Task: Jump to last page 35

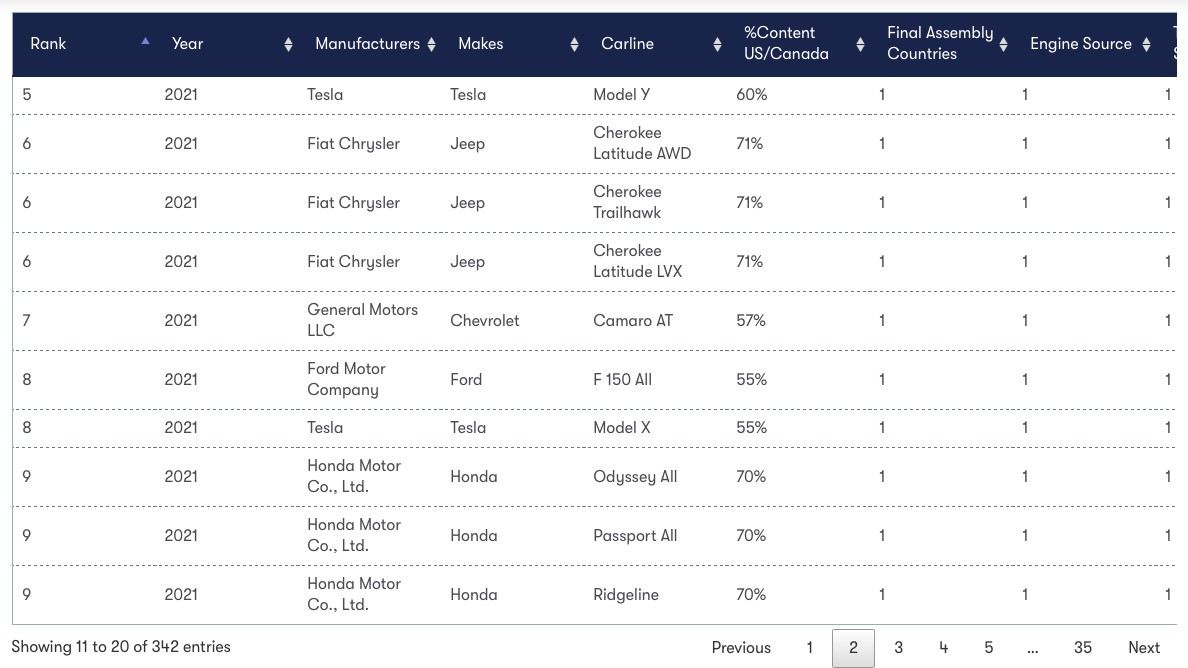Action: pos(1082,648)
